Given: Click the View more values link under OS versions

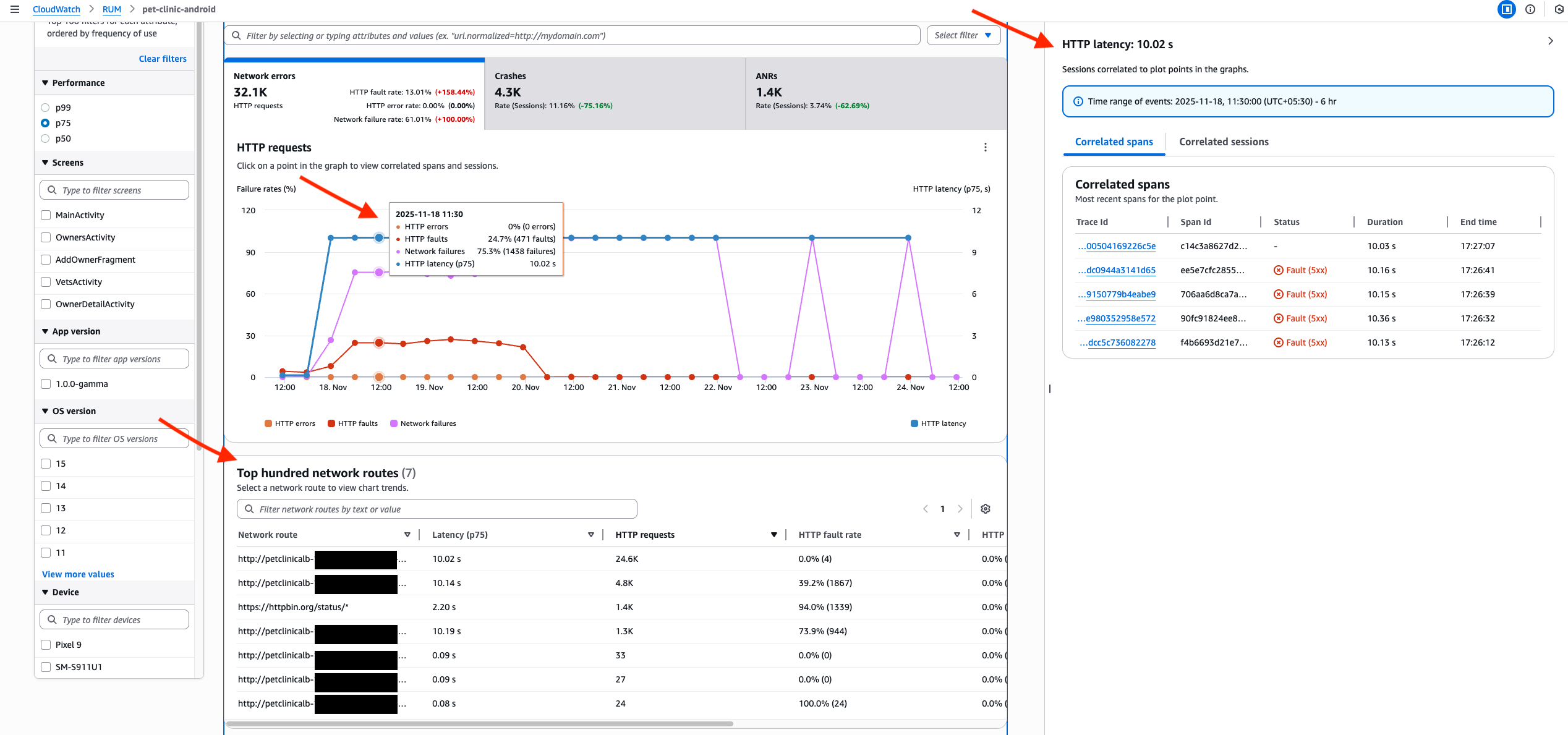Looking at the screenshot, I should (x=77, y=574).
